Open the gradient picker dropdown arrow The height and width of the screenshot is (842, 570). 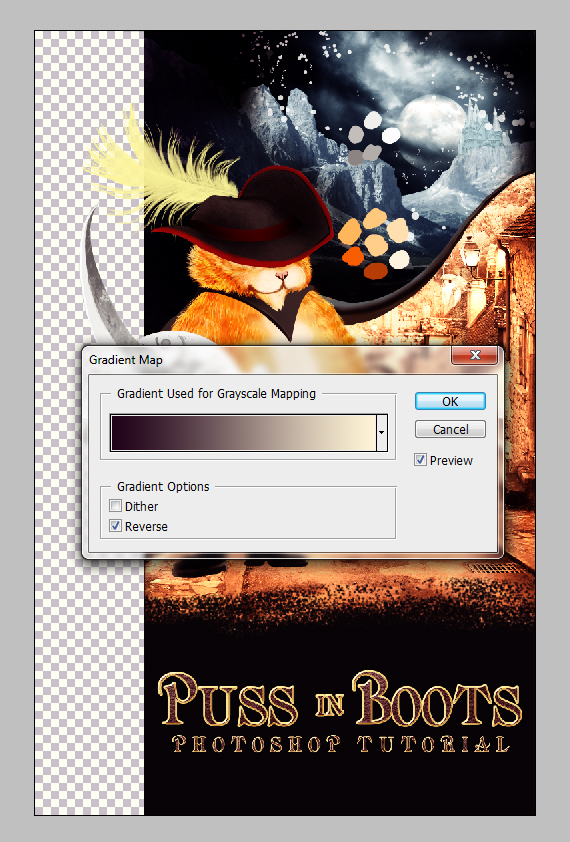381,432
